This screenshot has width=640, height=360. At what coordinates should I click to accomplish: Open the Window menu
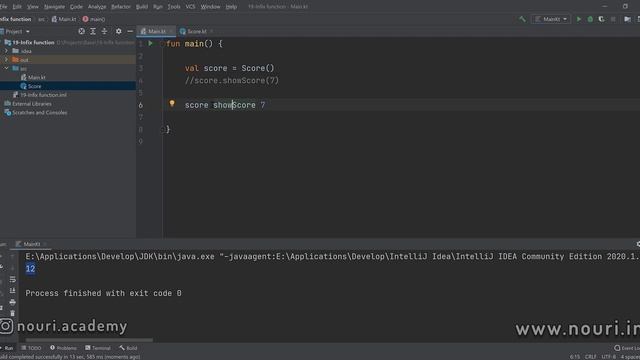click(210, 7)
